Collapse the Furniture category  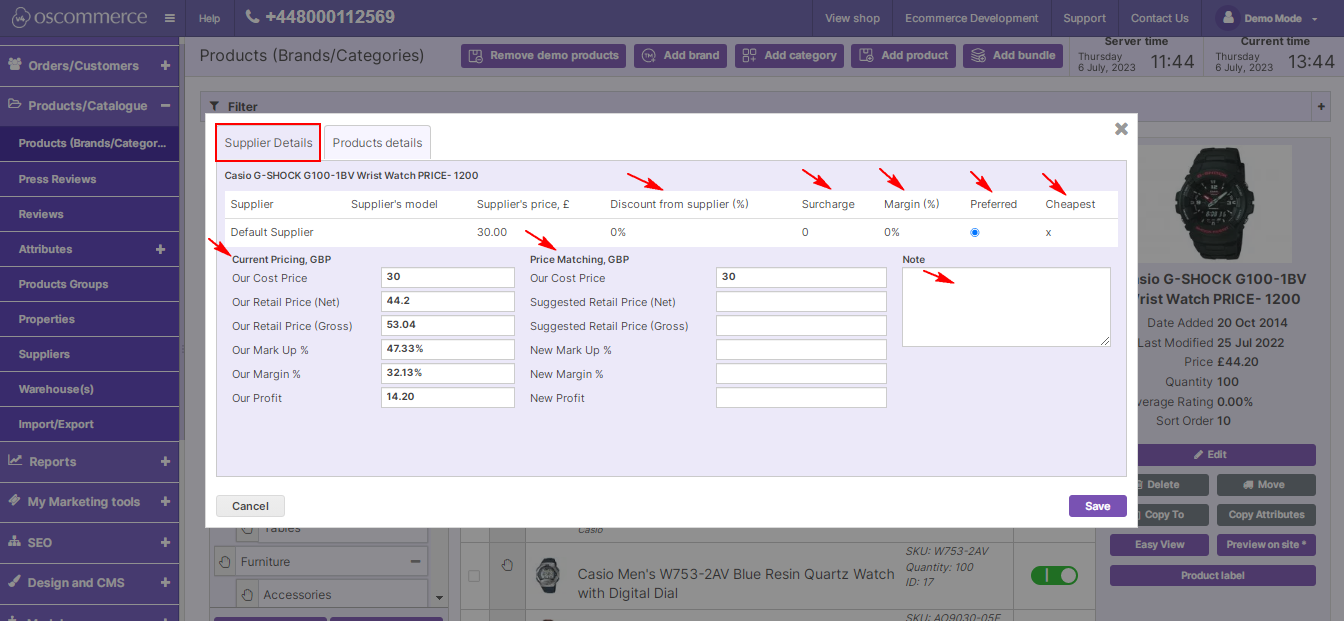point(415,562)
